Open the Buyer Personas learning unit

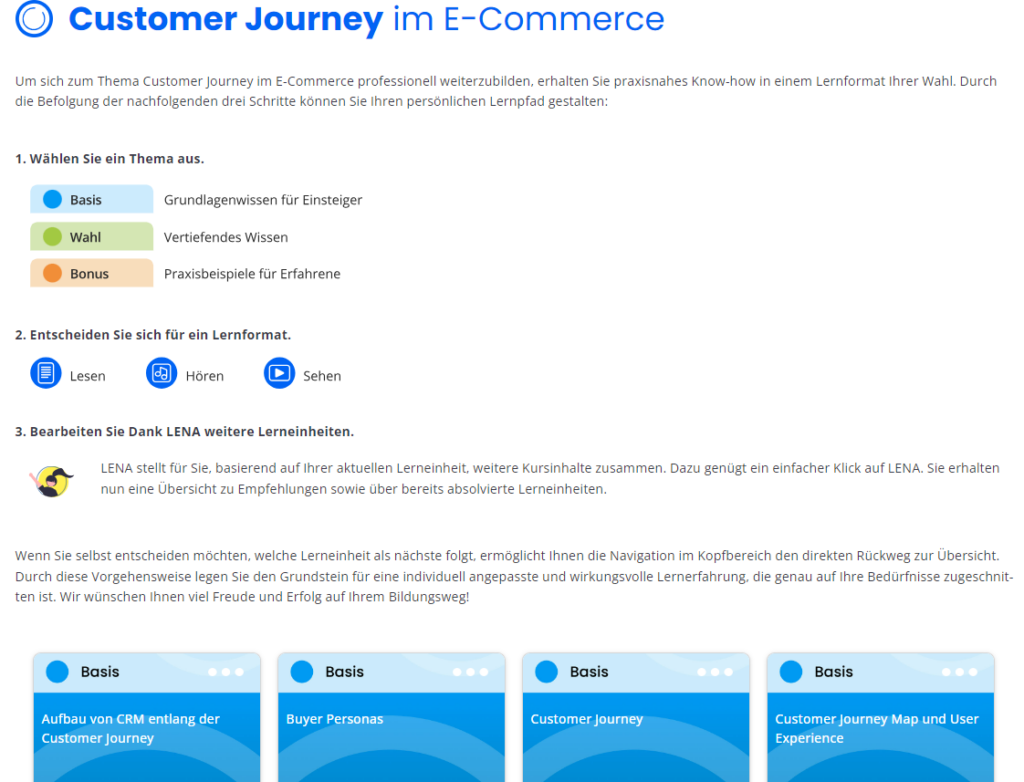[x=335, y=719]
